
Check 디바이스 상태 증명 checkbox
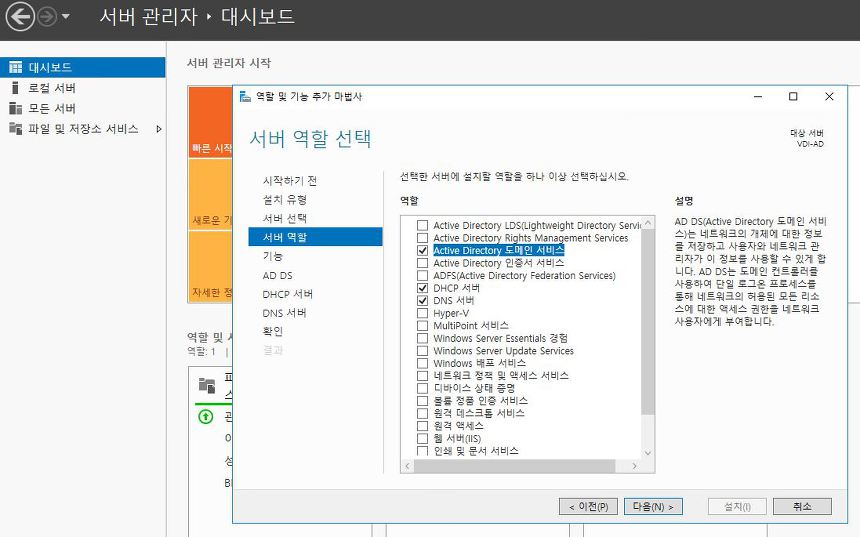point(422,388)
